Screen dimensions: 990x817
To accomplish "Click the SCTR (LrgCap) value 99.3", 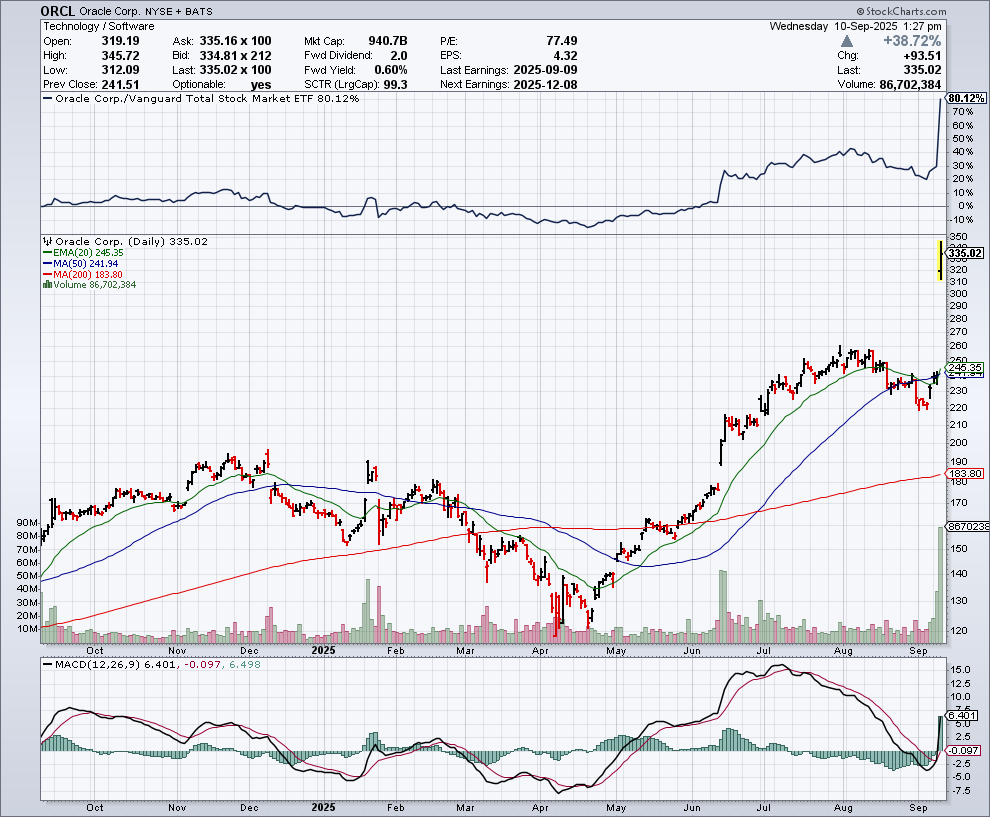I will (395, 85).
